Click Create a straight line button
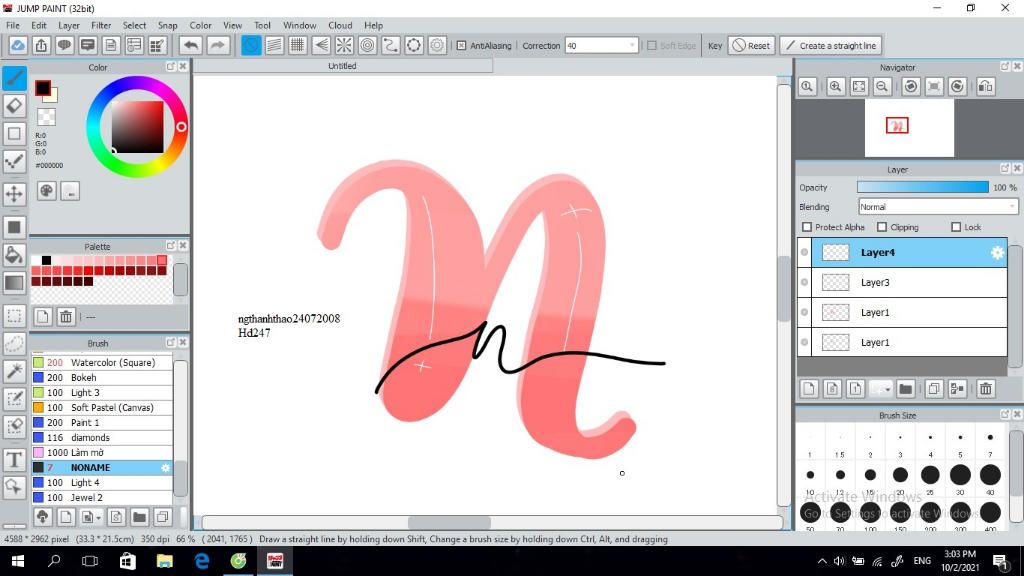The height and width of the screenshot is (576, 1024). click(x=831, y=46)
